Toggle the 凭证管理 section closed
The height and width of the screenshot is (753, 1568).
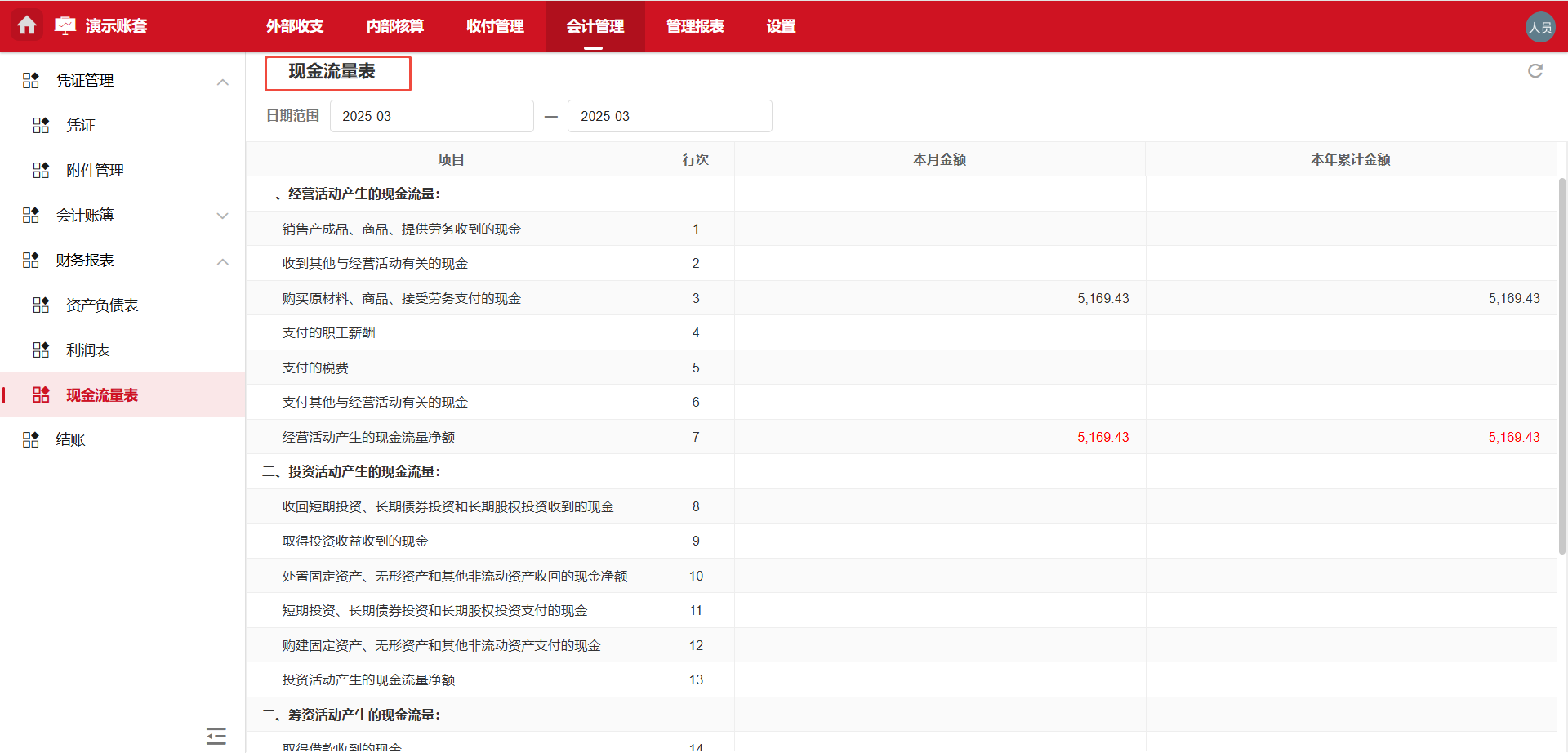point(223,80)
